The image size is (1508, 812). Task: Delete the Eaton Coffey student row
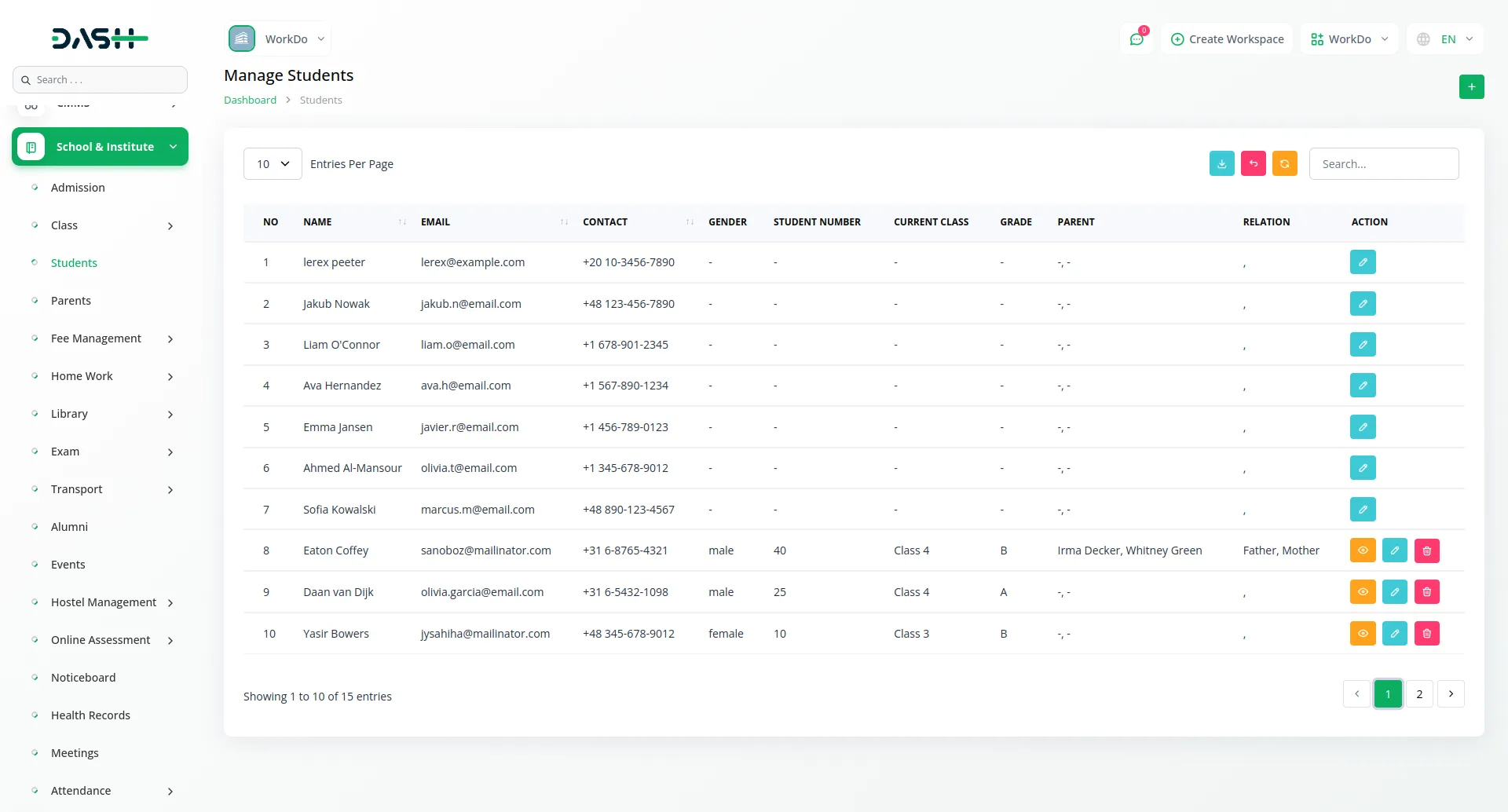tap(1427, 550)
